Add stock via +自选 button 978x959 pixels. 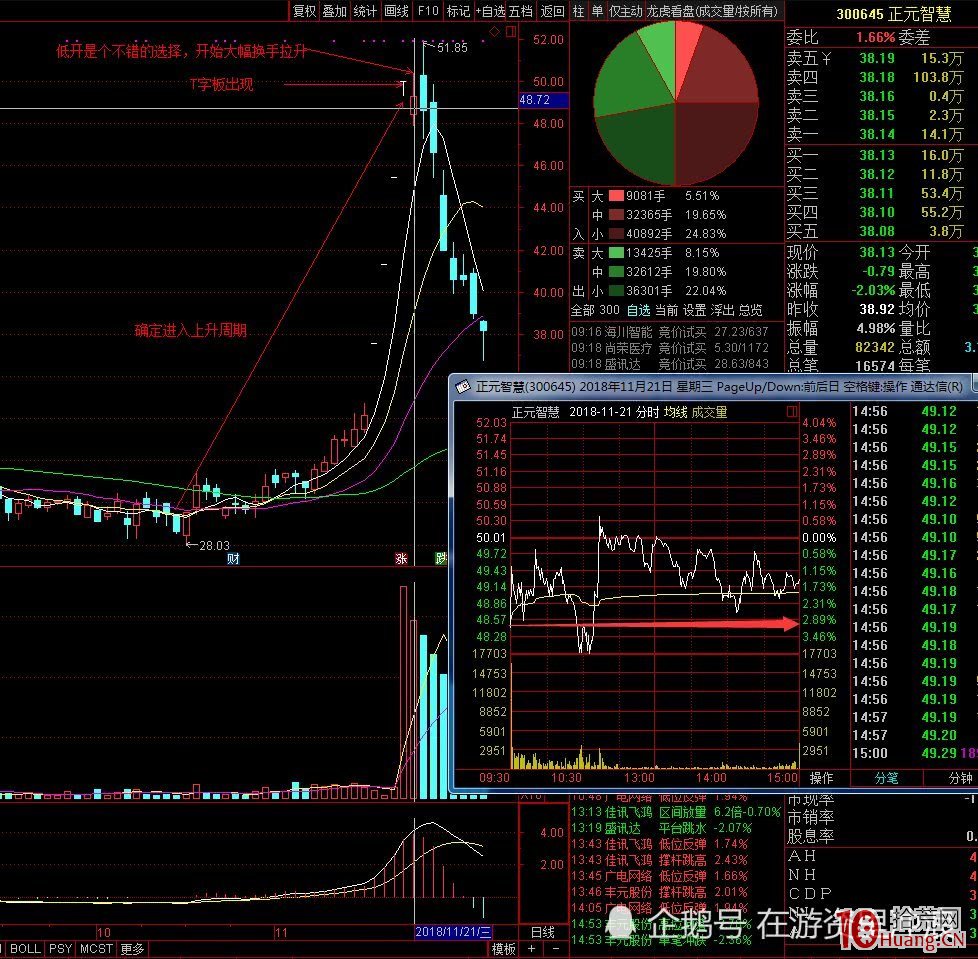click(490, 11)
